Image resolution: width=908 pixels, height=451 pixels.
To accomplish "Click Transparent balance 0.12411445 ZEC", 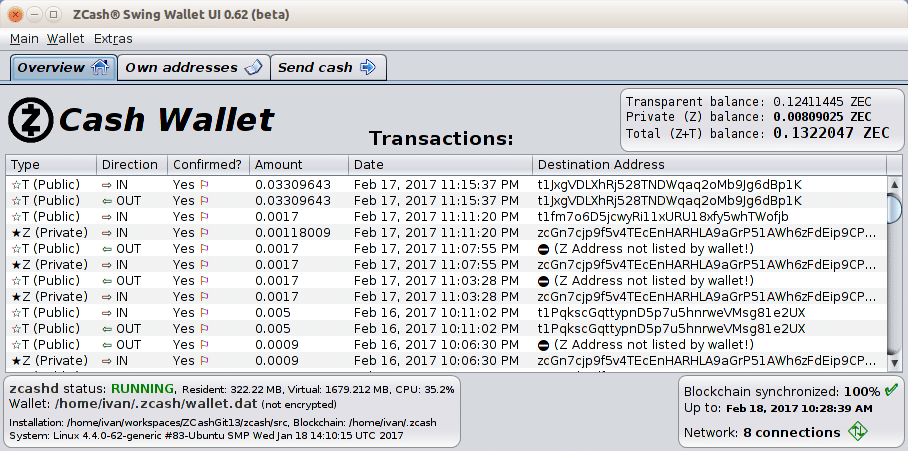I will 748,102.
